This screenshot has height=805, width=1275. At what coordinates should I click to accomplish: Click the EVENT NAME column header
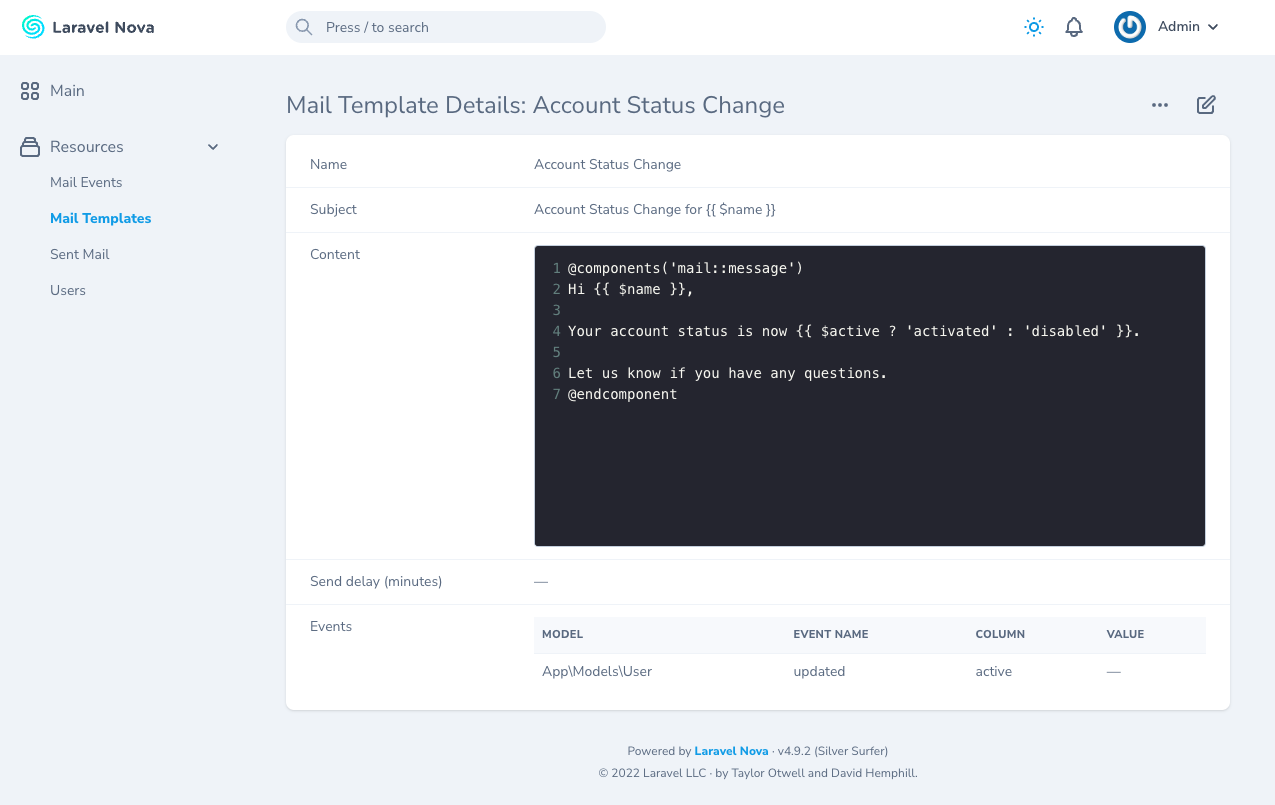(x=830, y=635)
